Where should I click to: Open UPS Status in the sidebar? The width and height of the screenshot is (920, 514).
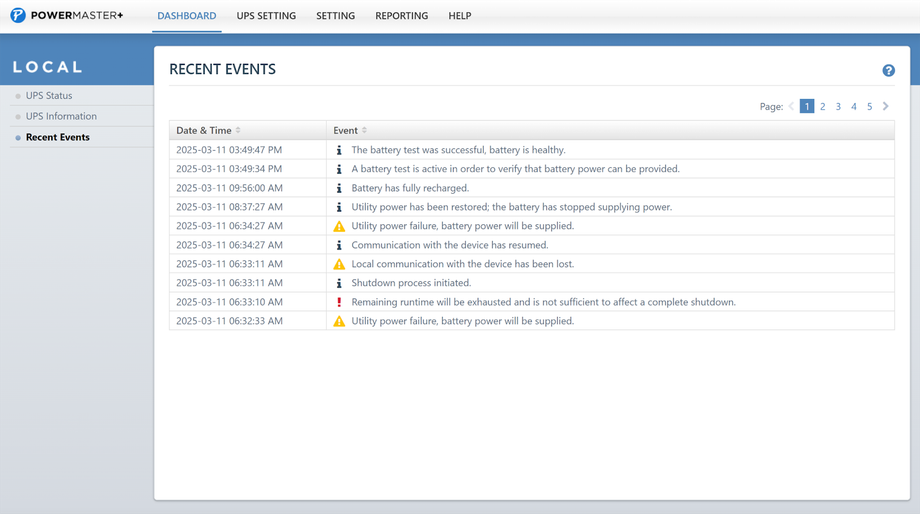(49, 96)
